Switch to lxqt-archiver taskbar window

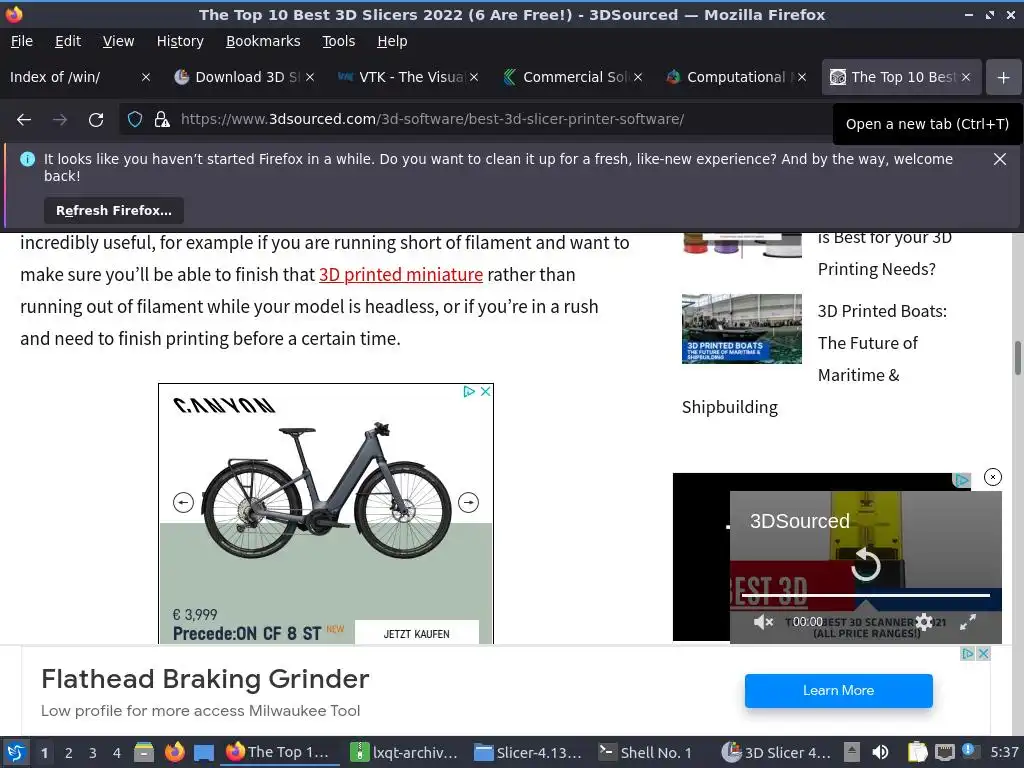pos(404,753)
